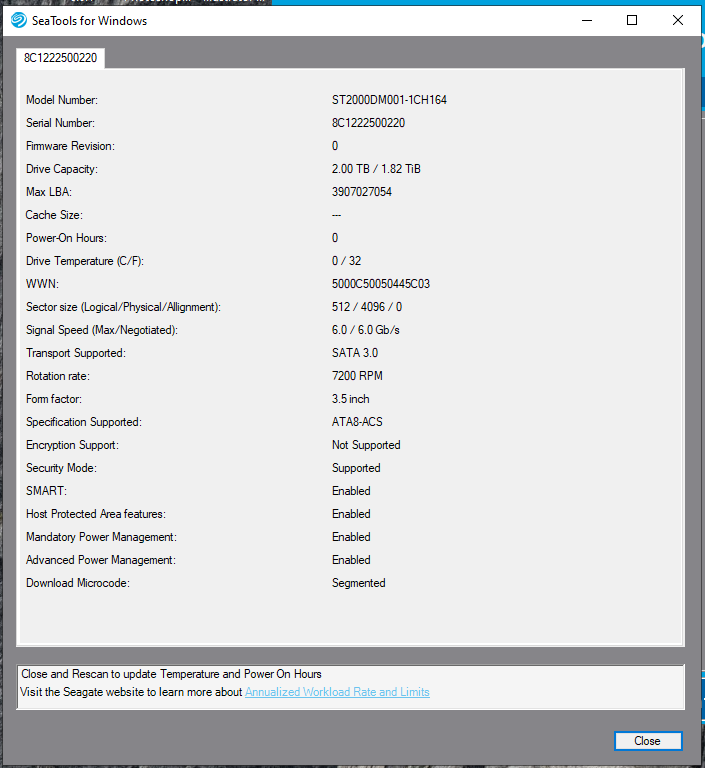
Task: Click the Model Number label
Action: (62, 100)
